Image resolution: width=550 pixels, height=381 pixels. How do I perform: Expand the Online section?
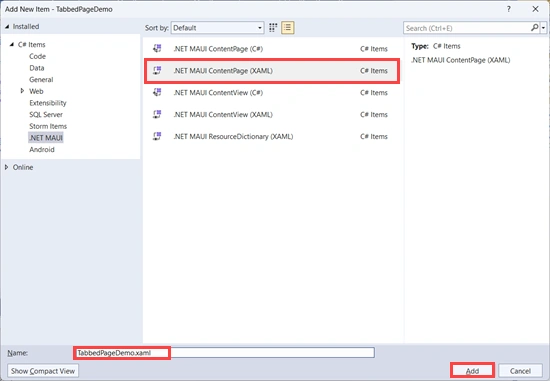click(6, 167)
